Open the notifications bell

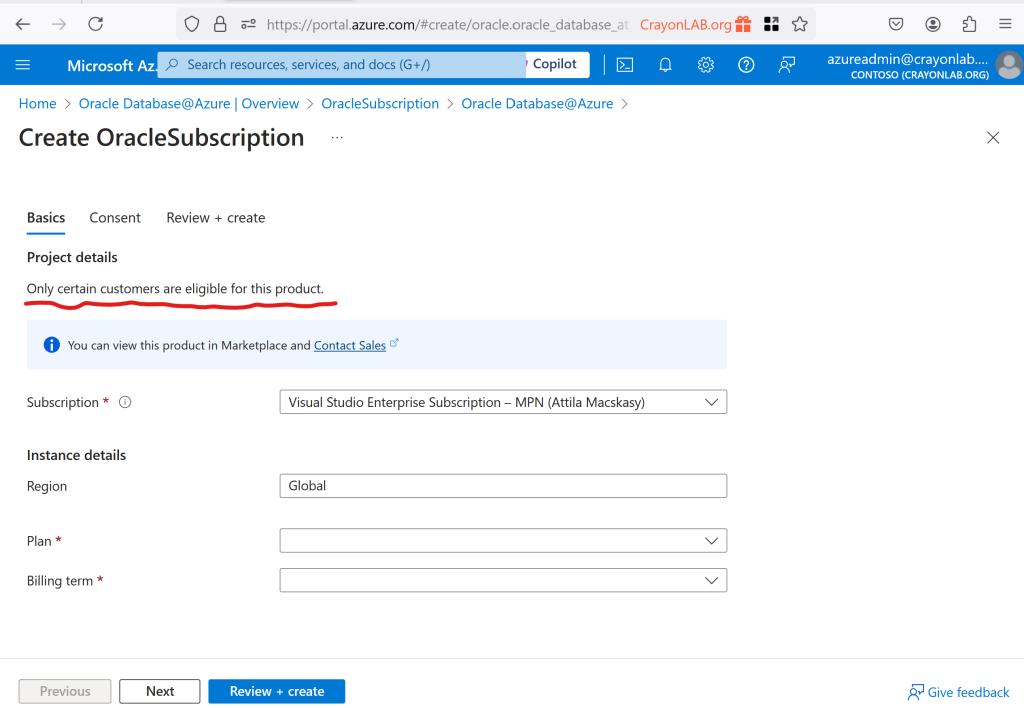point(665,65)
